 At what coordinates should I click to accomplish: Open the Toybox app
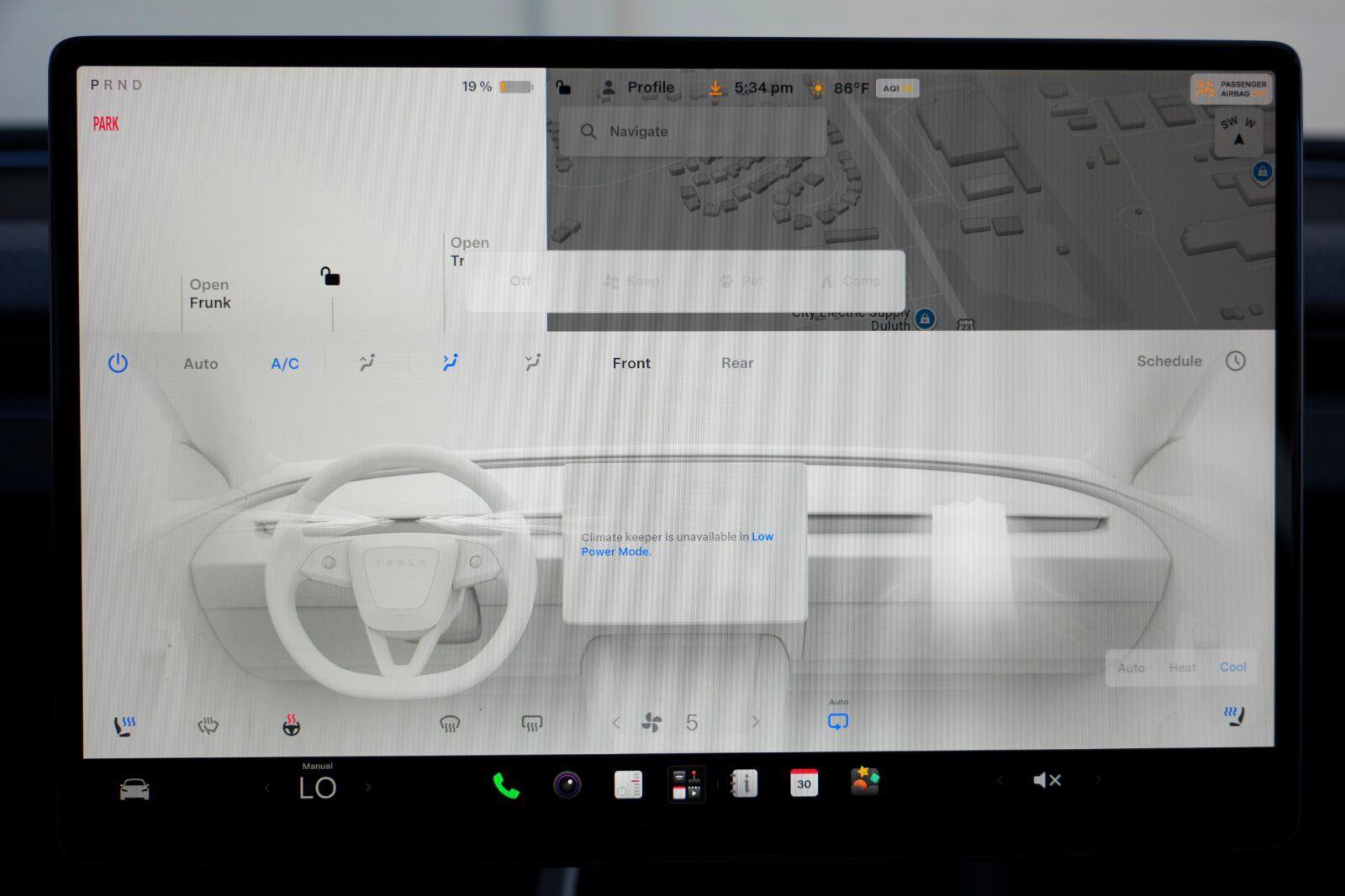point(865,781)
